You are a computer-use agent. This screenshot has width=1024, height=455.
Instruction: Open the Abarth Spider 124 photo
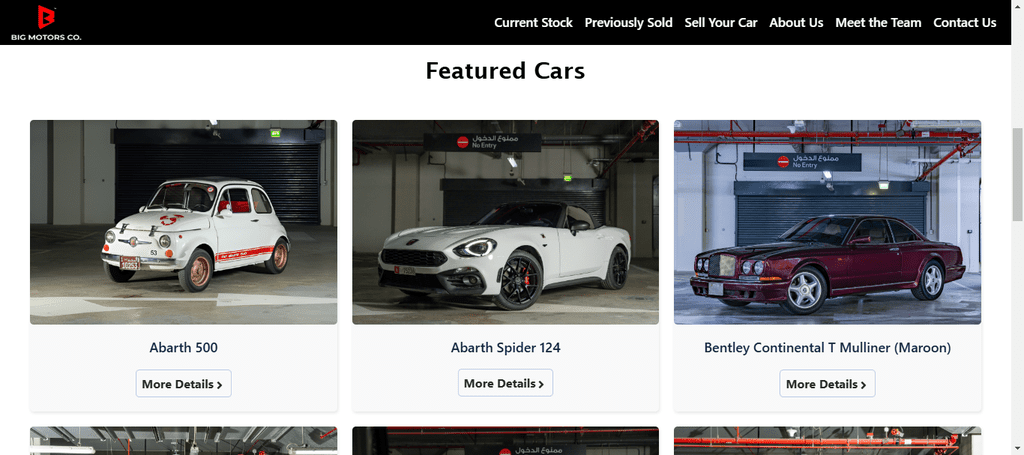505,222
